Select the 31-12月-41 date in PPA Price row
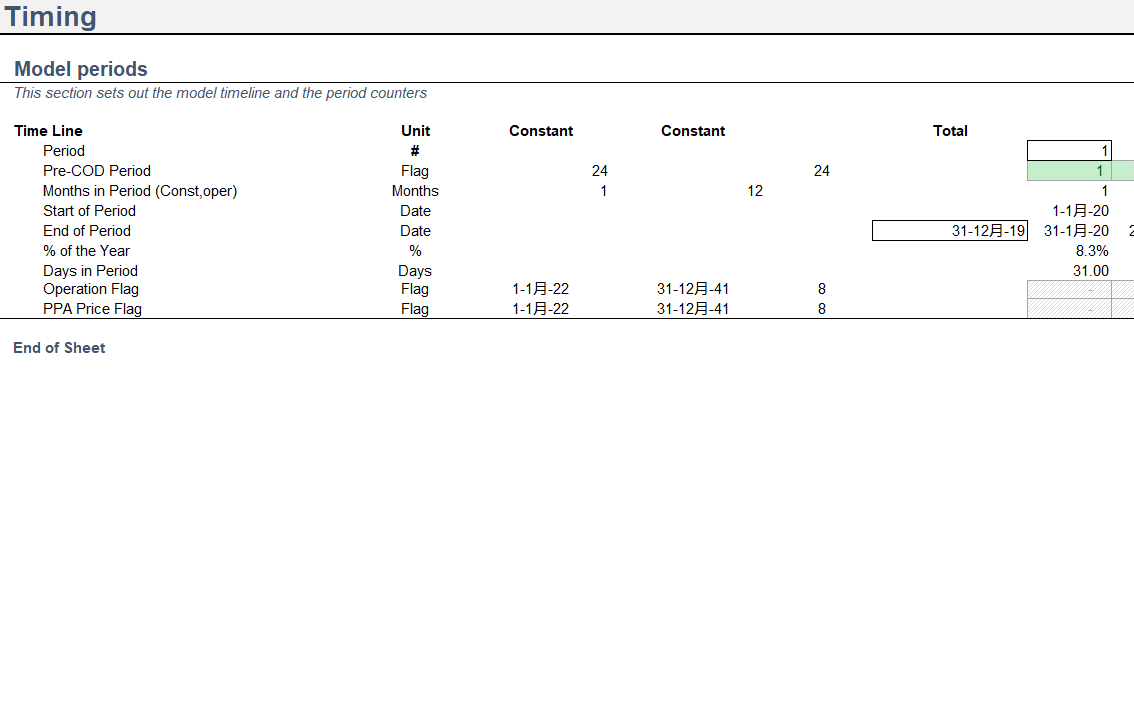 click(x=693, y=309)
